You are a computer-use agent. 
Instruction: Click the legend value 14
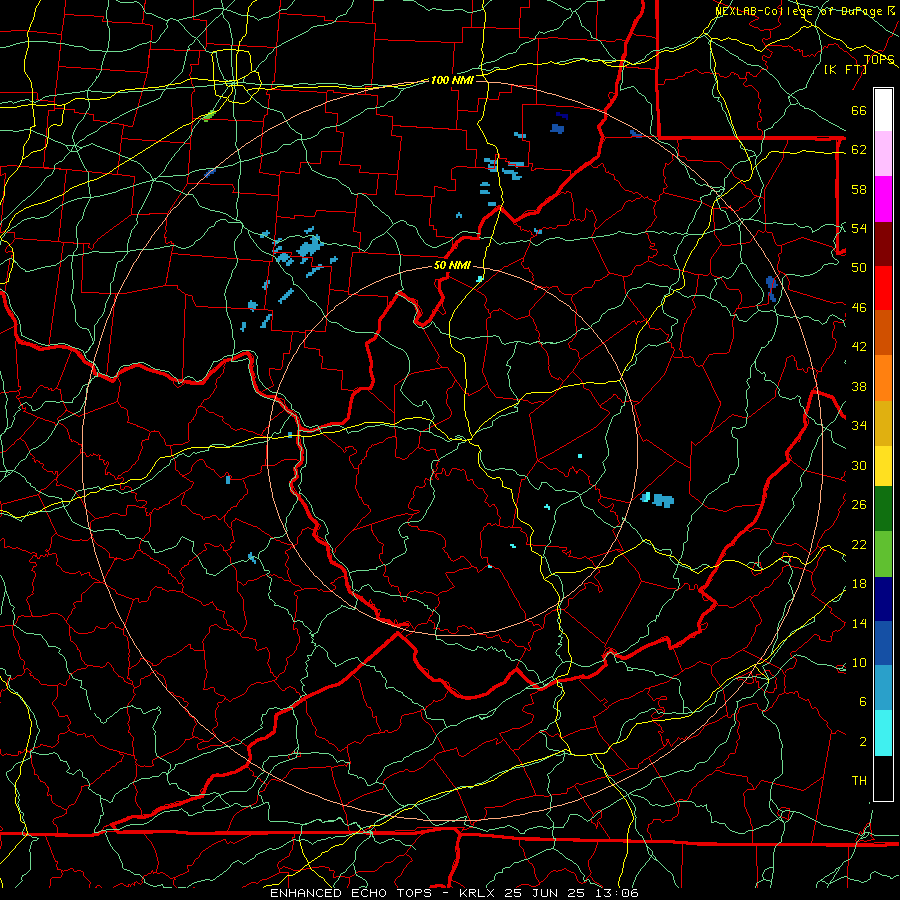pos(859,623)
